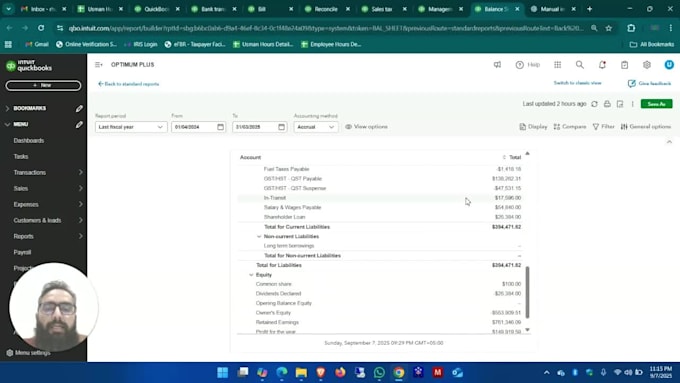This screenshot has width=680, height=383.
Task: Open Dashboards in the sidebar
Action: 29,141
